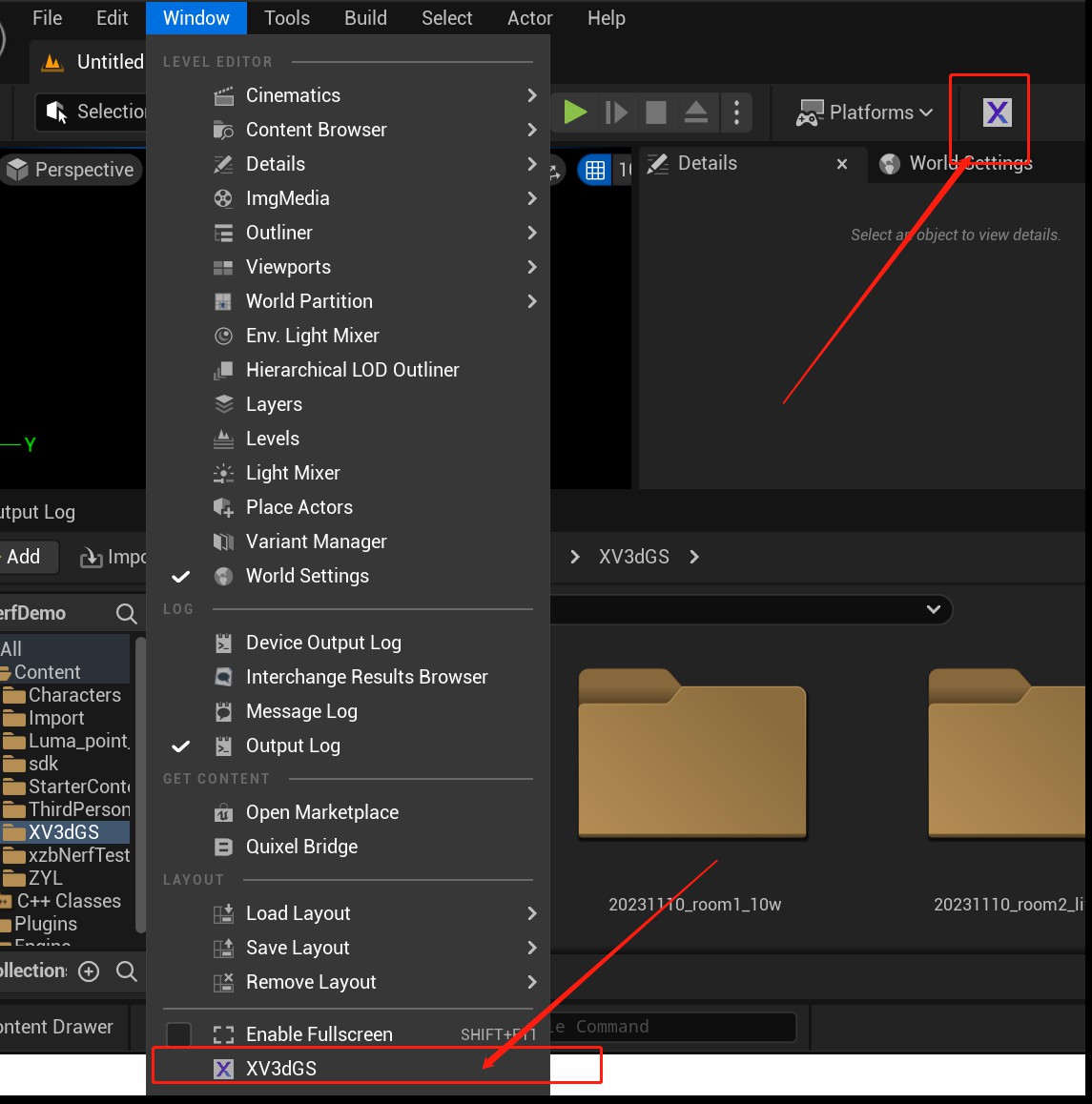Add a new collection with plus icon
Screen dimensions: 1092x1104
click(88, 971)
